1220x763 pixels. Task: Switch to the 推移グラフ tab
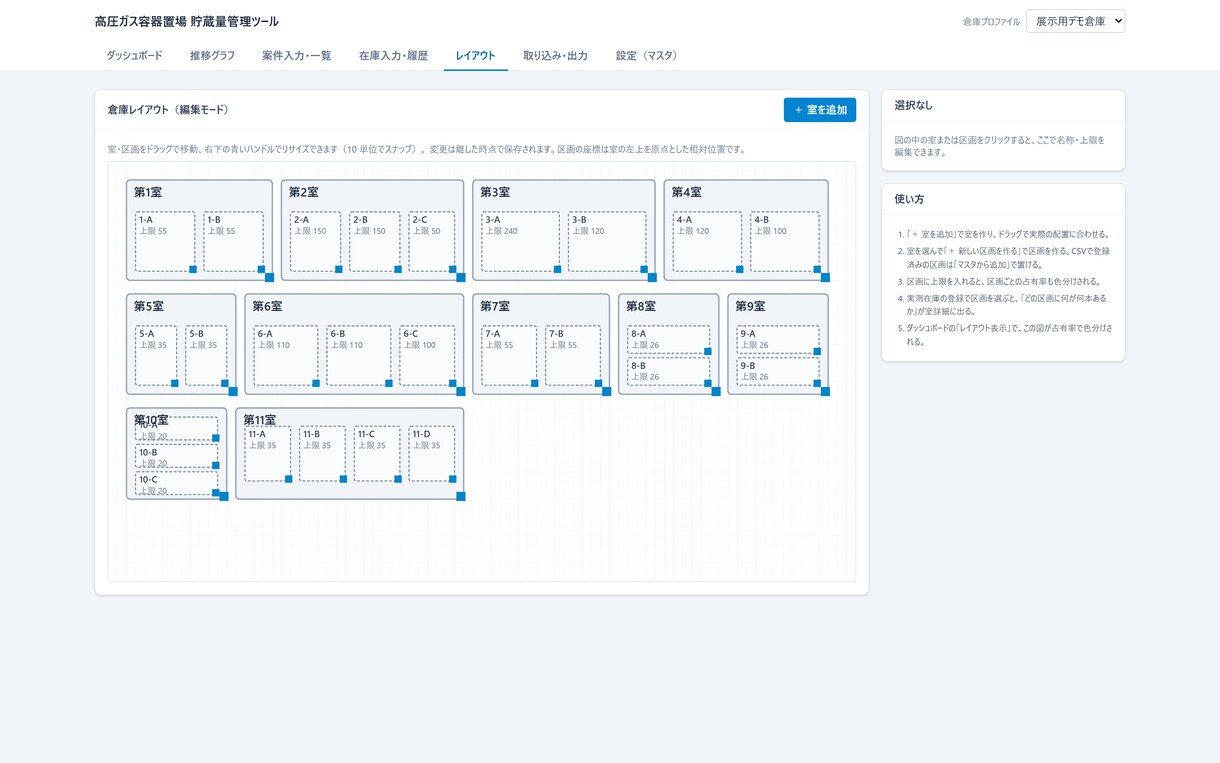click(x=212, y=56)
